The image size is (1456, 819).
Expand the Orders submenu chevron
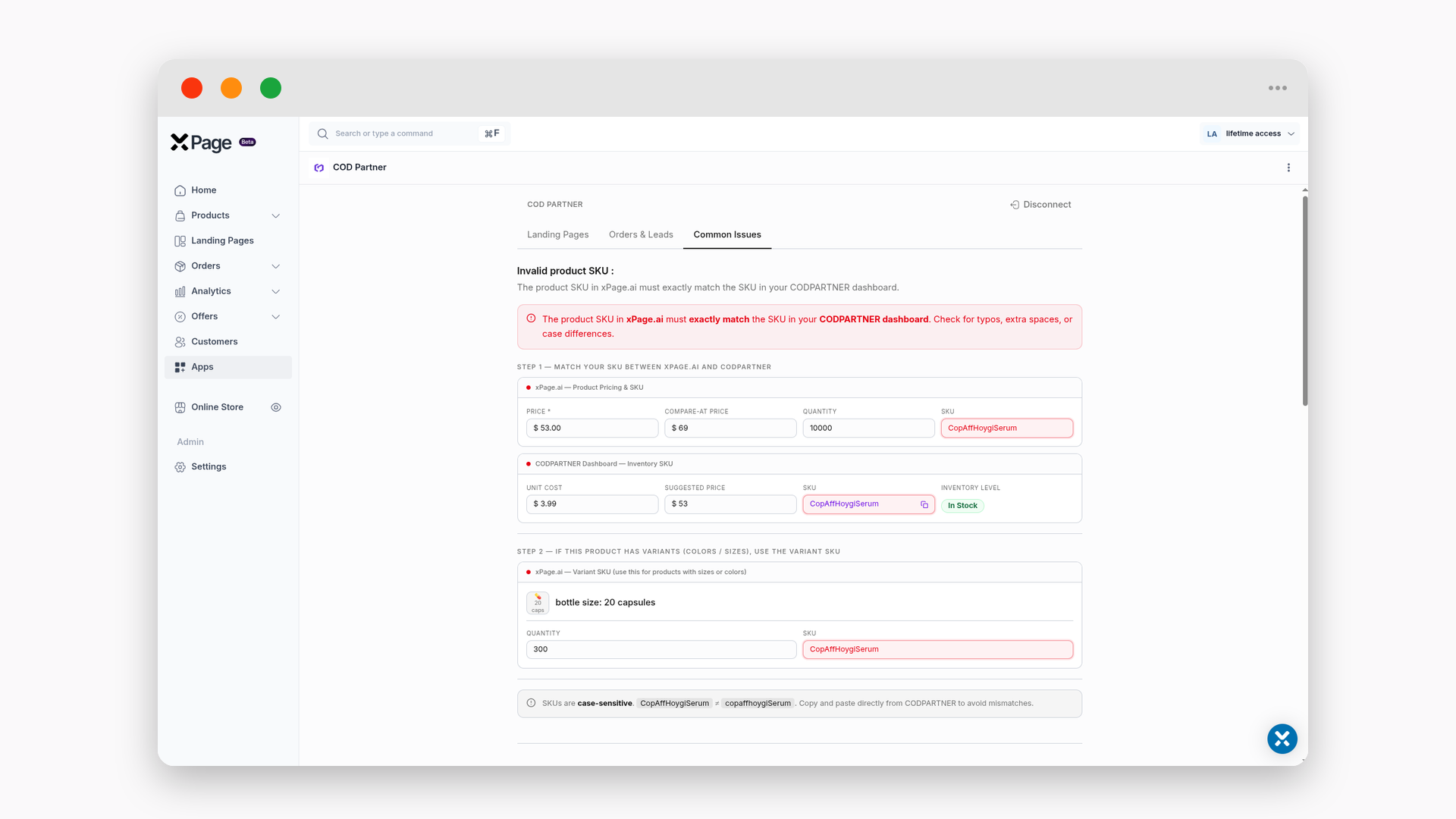pos(276,266)
